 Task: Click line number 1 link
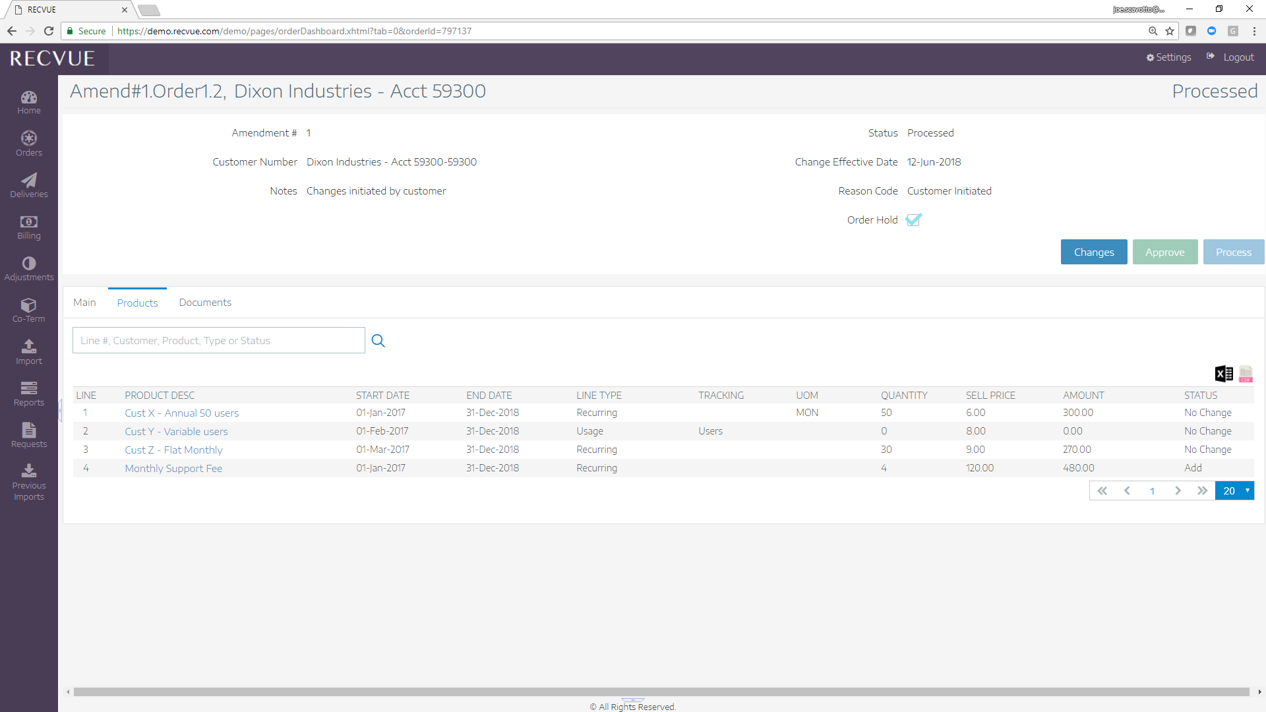tap(85, 413)
